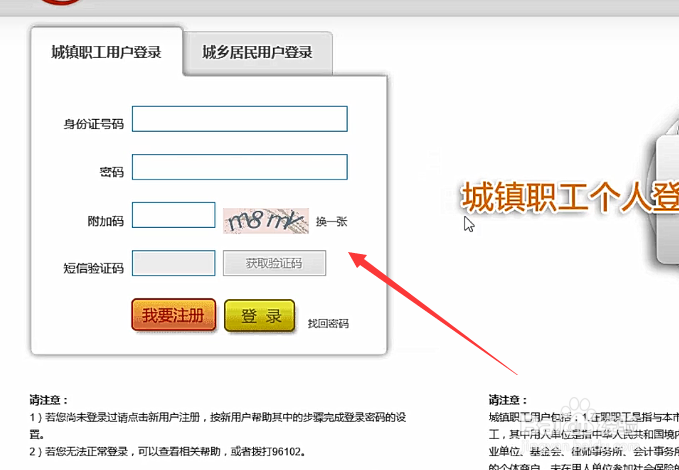Image resolution: width=679 pixels, height=470 pixels.
Task: Click the 附加码 label text
Action: tap(106, 221)
